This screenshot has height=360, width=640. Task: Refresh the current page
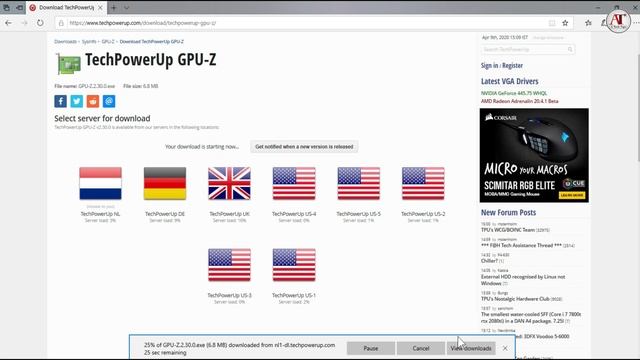coord(40,23)
